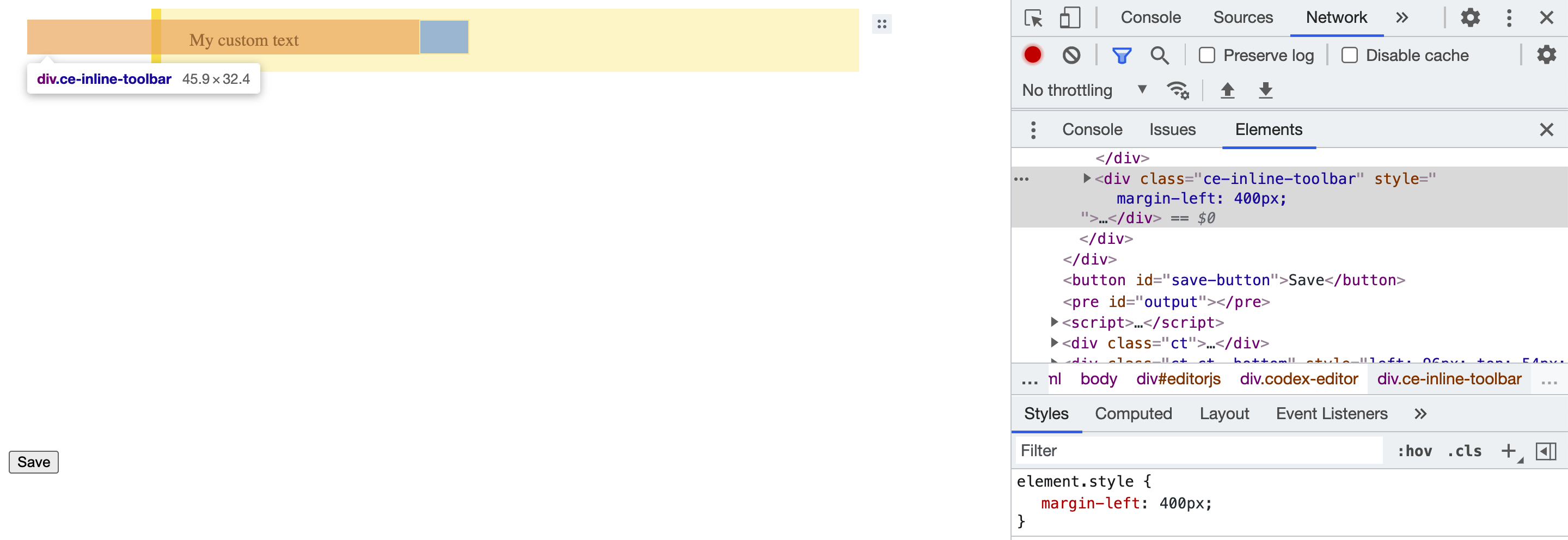Open the Computed styles tab
Viewport: 1568px width, 540px height.
pyautogui.click(x=1134, y=413)
